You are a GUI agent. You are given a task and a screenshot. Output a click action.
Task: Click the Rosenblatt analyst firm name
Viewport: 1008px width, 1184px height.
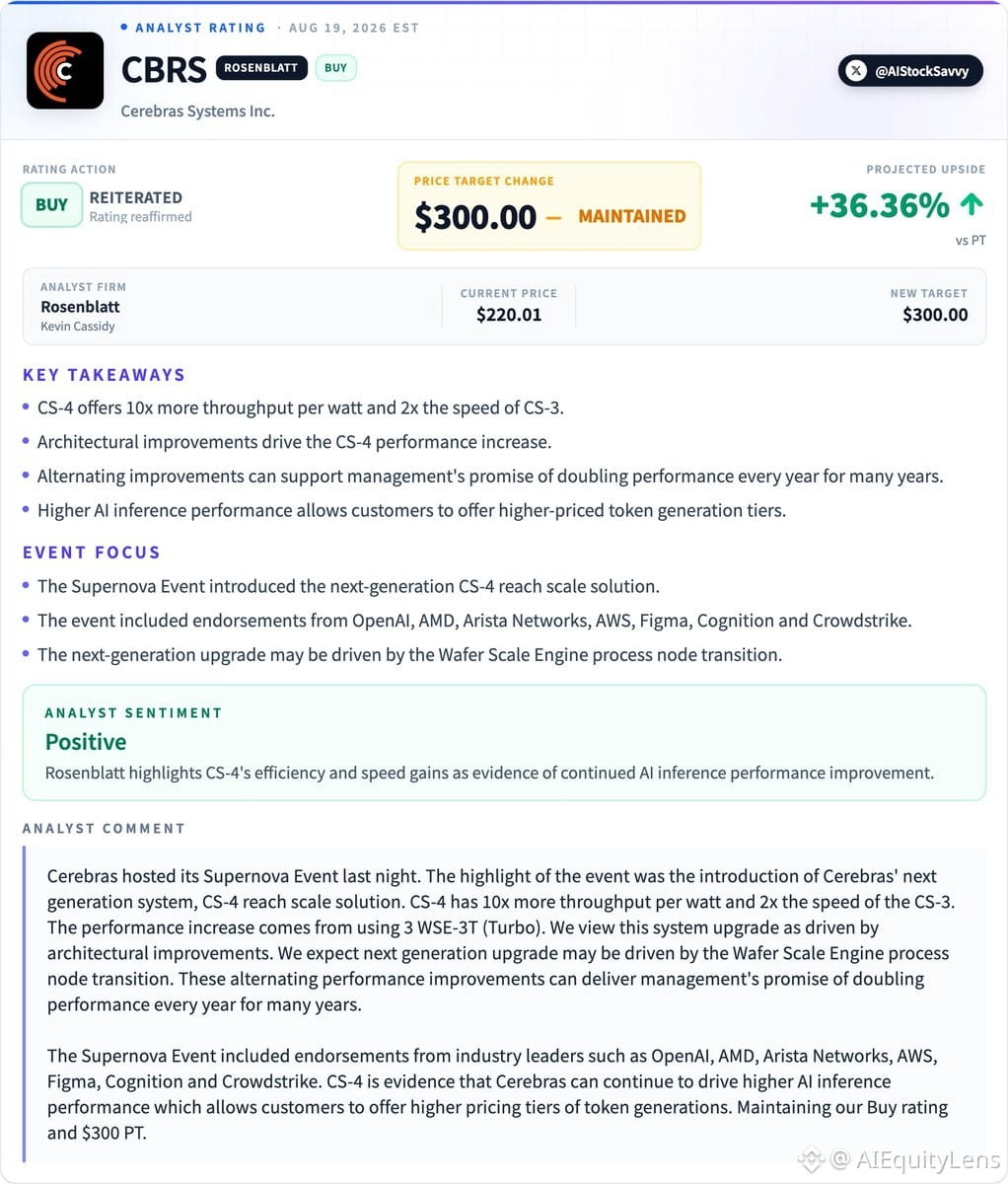click(x=80, y=307)
